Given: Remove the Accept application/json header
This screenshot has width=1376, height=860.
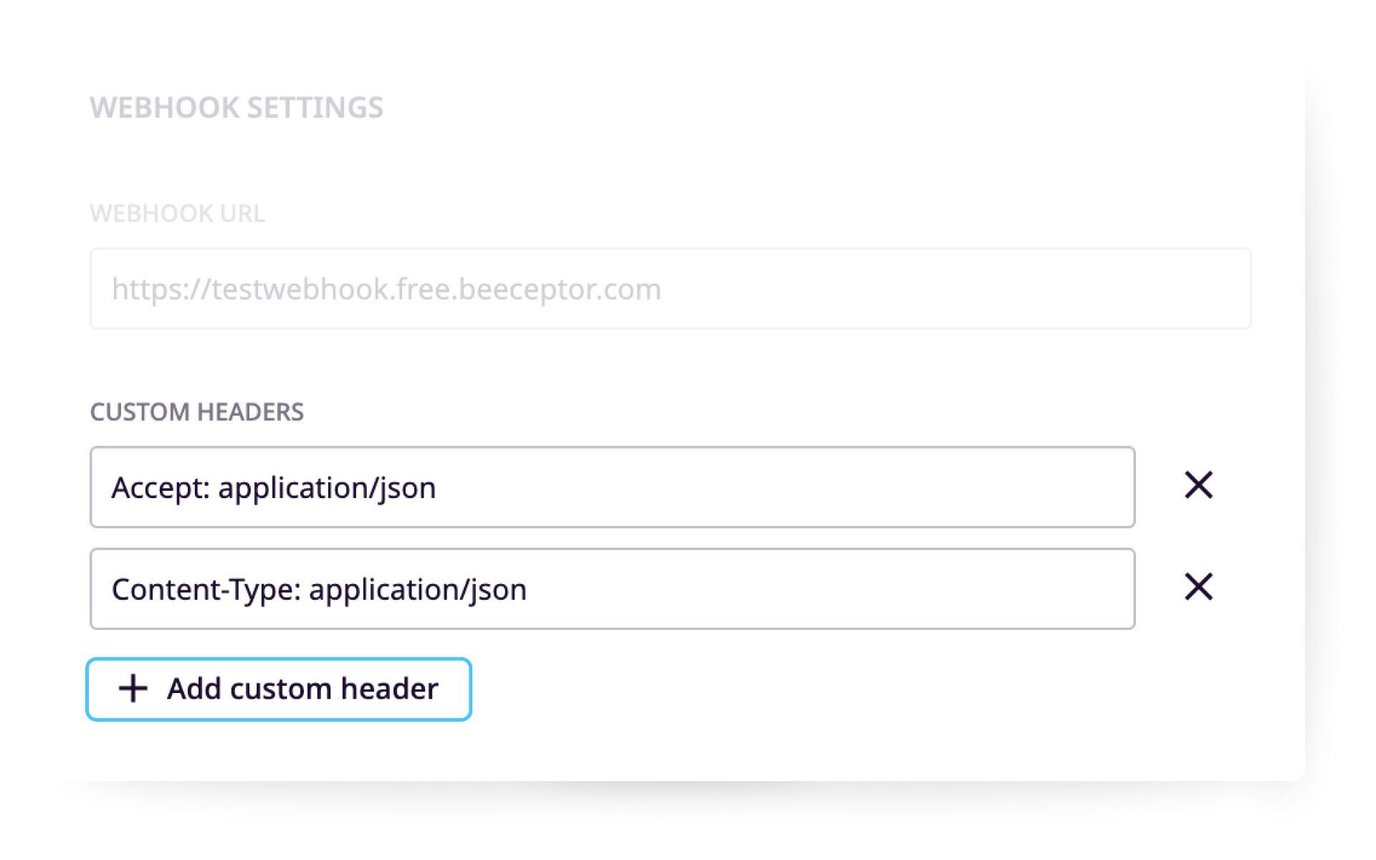Looking at the screenshot, I should coord(1197,487).
